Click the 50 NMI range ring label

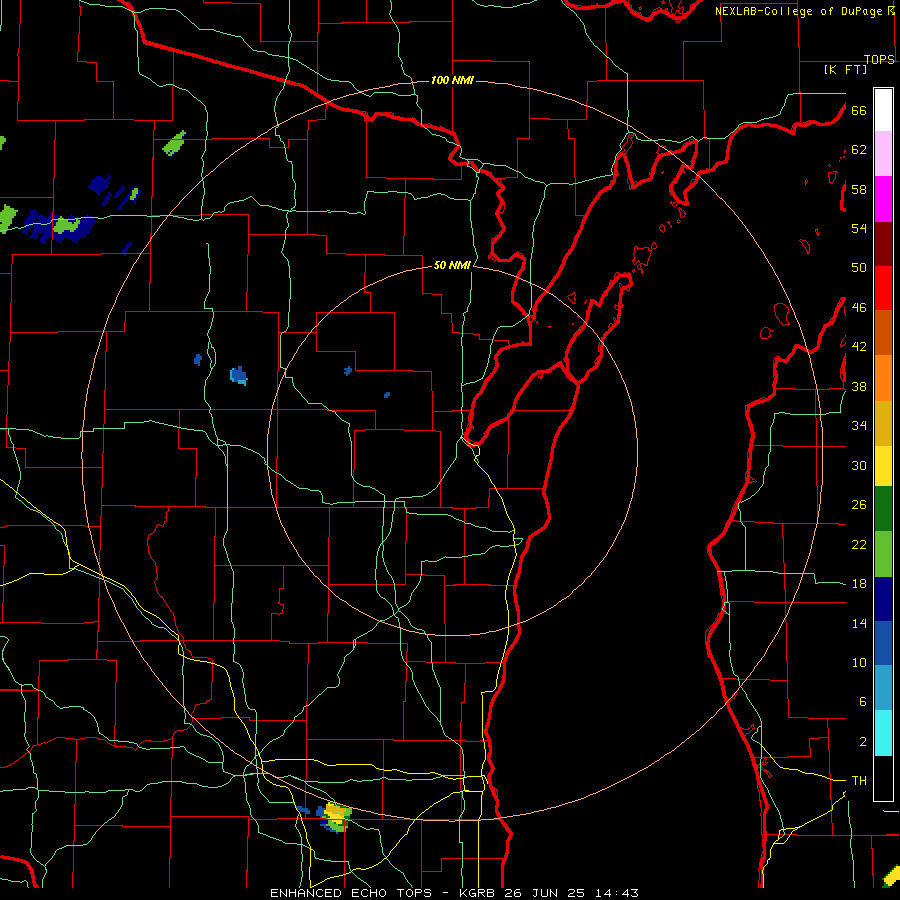click(x=452, y=265)
